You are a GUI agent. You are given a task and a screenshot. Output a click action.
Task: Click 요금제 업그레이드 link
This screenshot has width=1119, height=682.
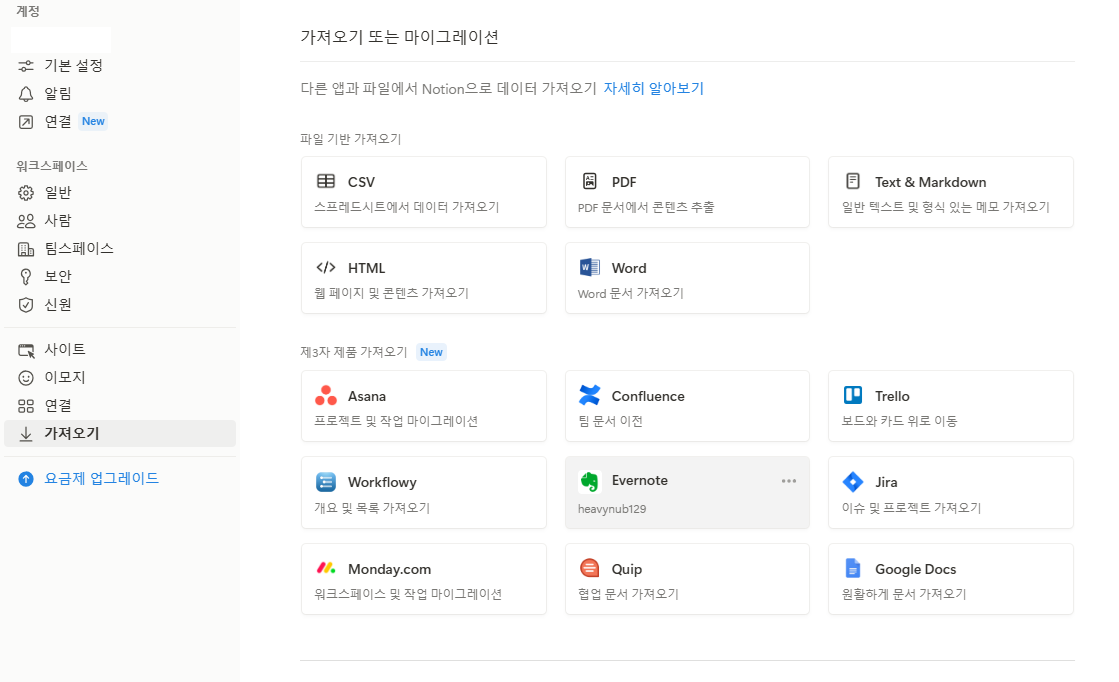click(x=101, y=478)
